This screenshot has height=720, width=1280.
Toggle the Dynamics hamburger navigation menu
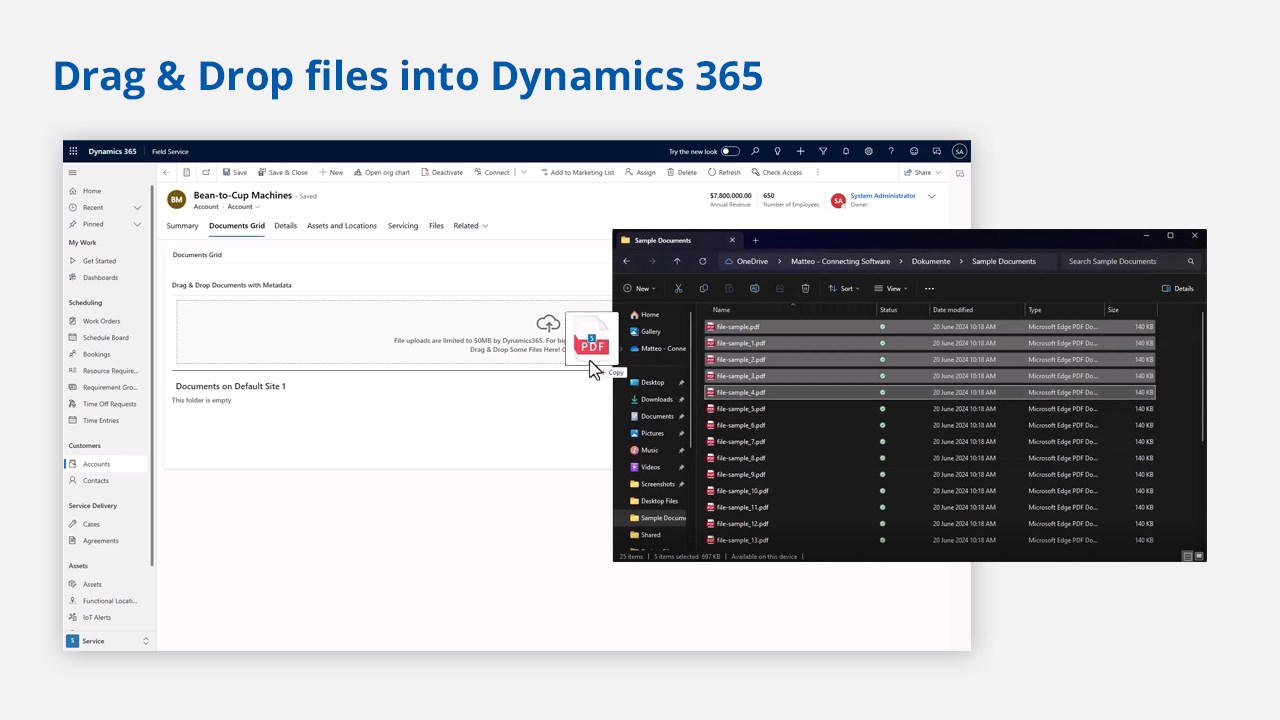pos(72,172)
